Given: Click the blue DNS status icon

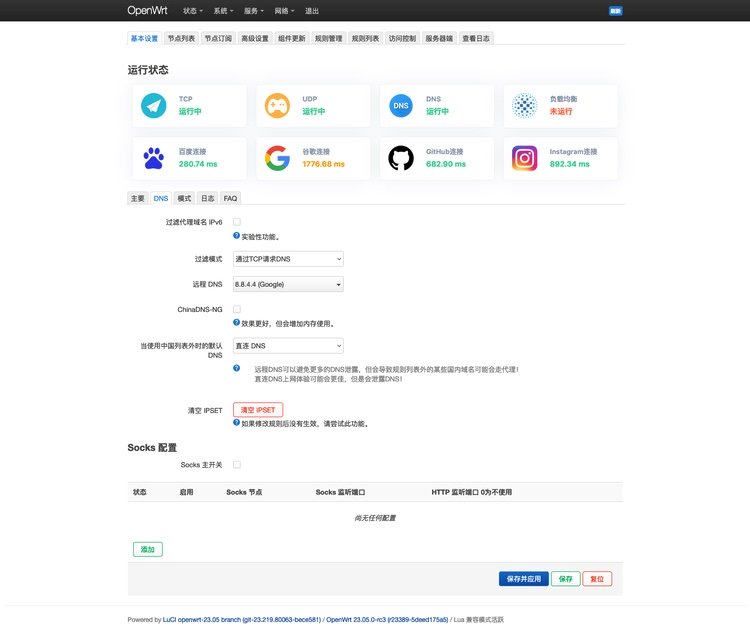Looking at the screenshot, I should pyautogui.click(x=401, y=106).
